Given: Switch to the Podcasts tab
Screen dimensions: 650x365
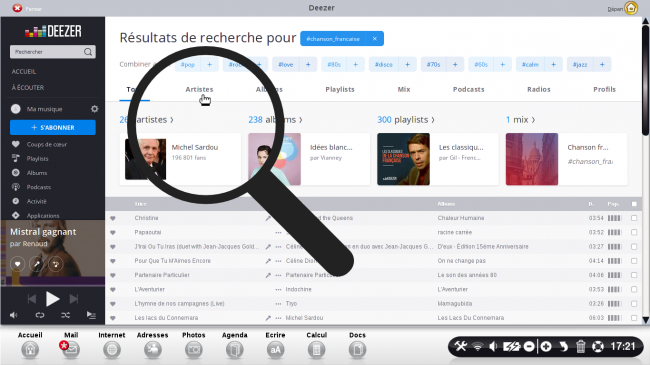Looking at the screenshot, I should [468, 89].
